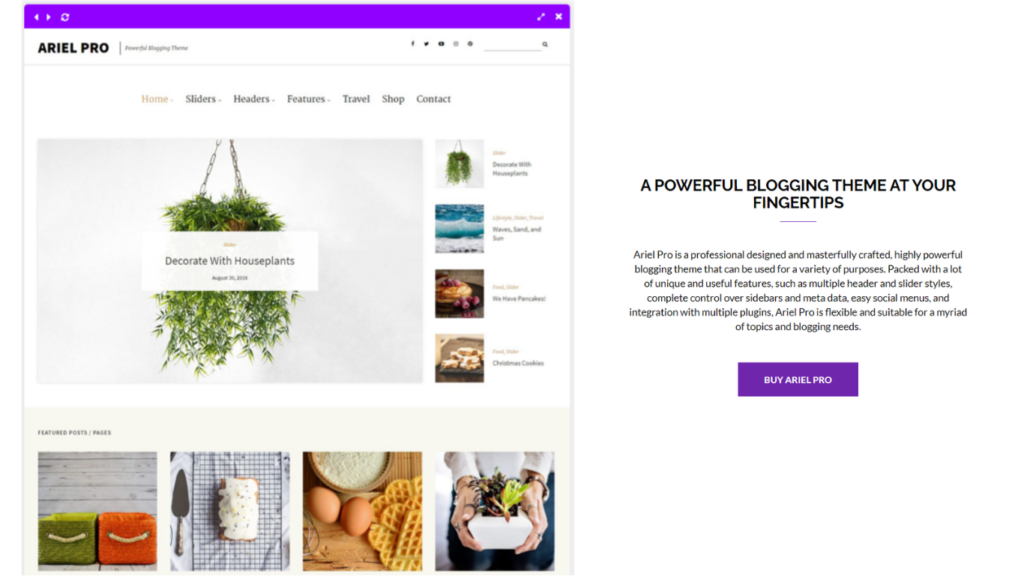The image size is (1024, 576).
Task: Reload the preview with refresh icon
Action: [65, 17]
